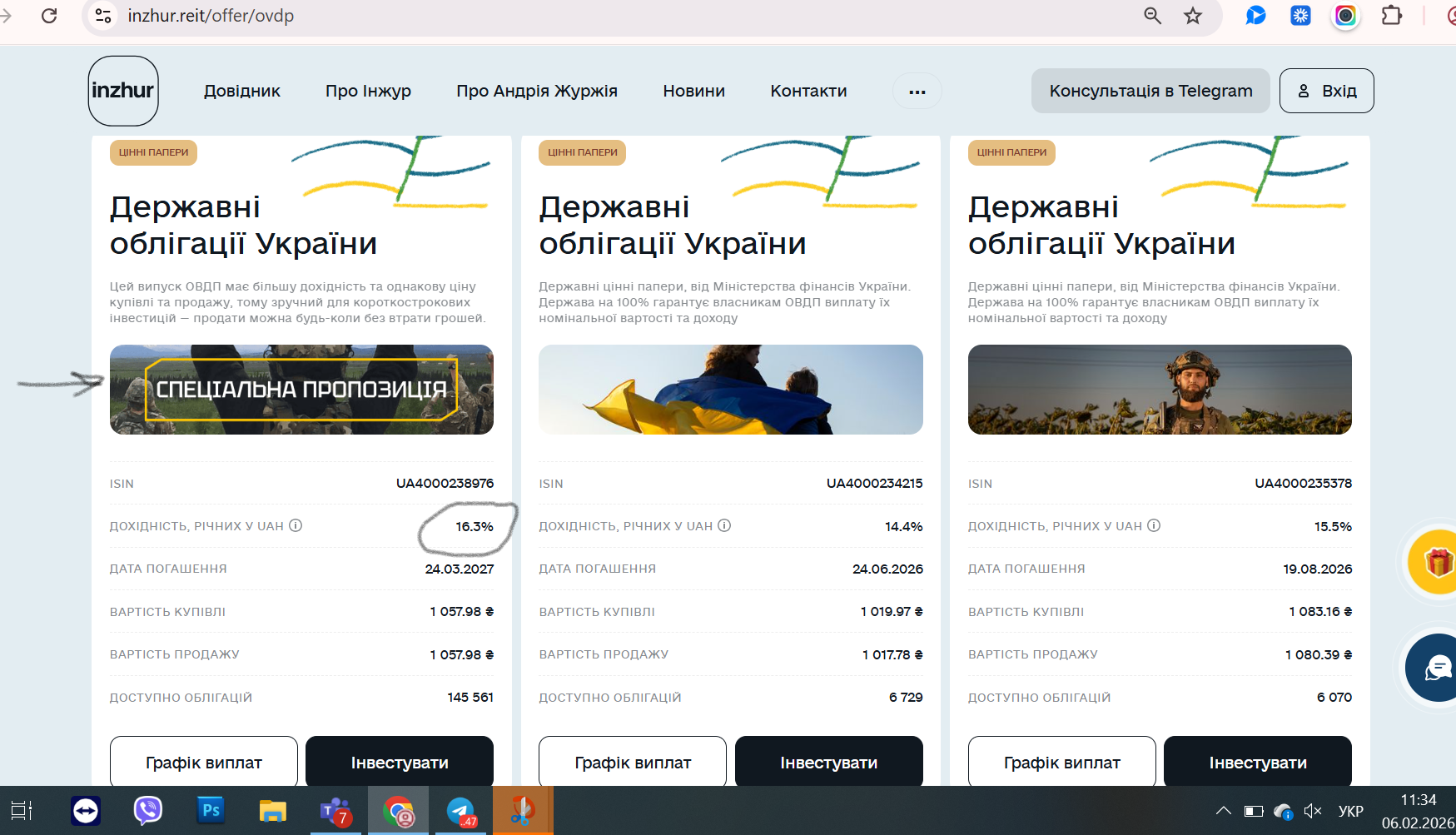Viewport: 1456px width, 835px height.
Task: Click the address bar URL inzhur.reit/offer/ovdp
Action: tap(211, 16)
